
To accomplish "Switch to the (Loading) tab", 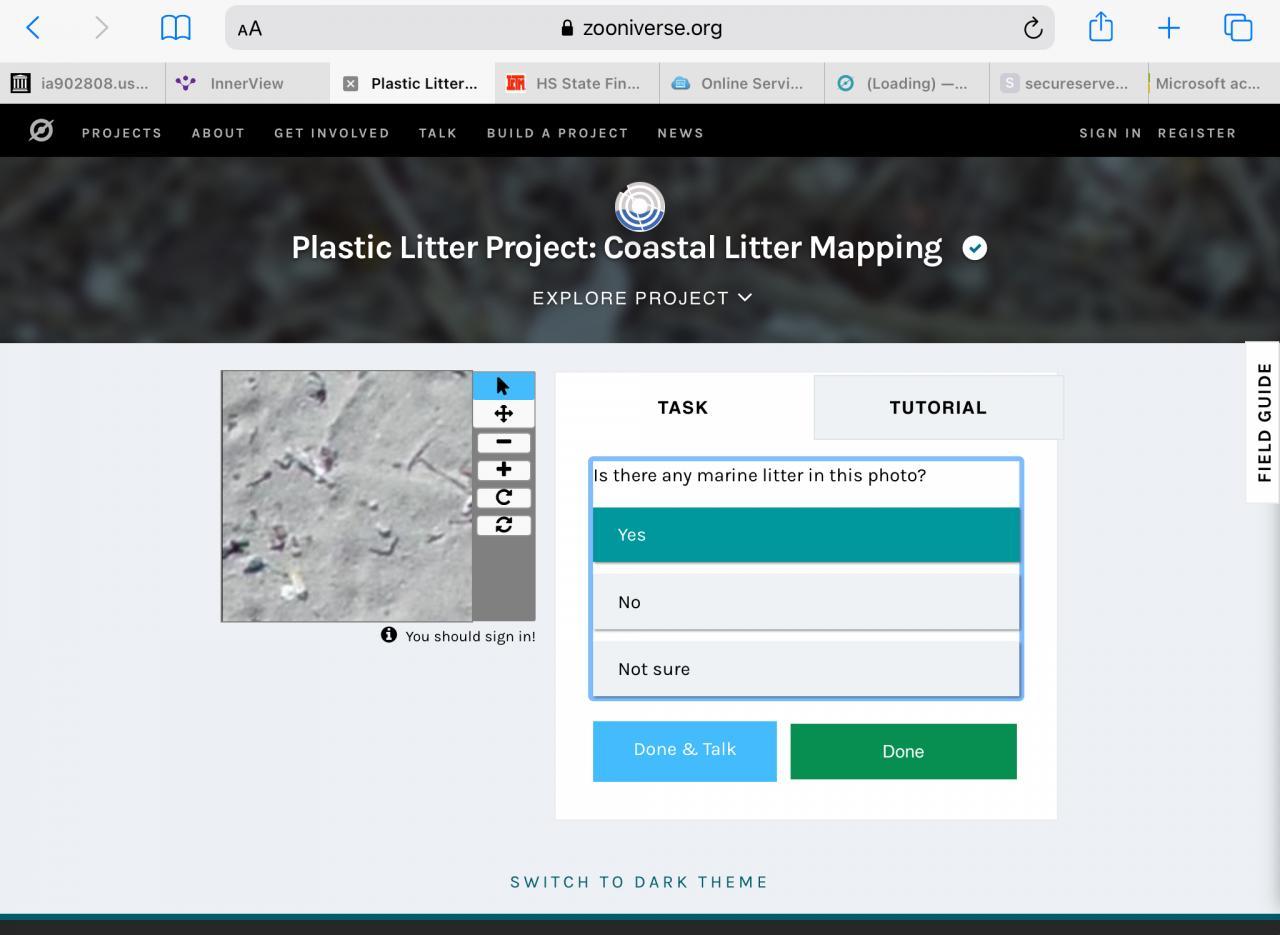I will tap(907, 84).
